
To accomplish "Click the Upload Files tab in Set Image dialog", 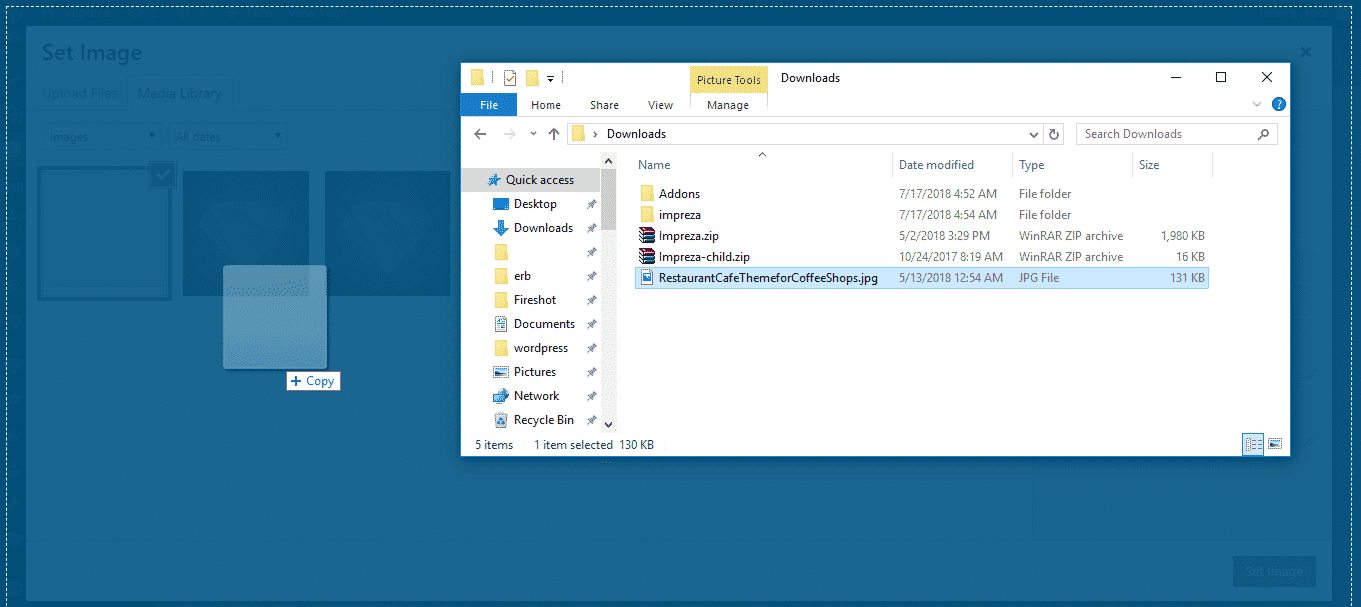I will click(x=80, y=94).
